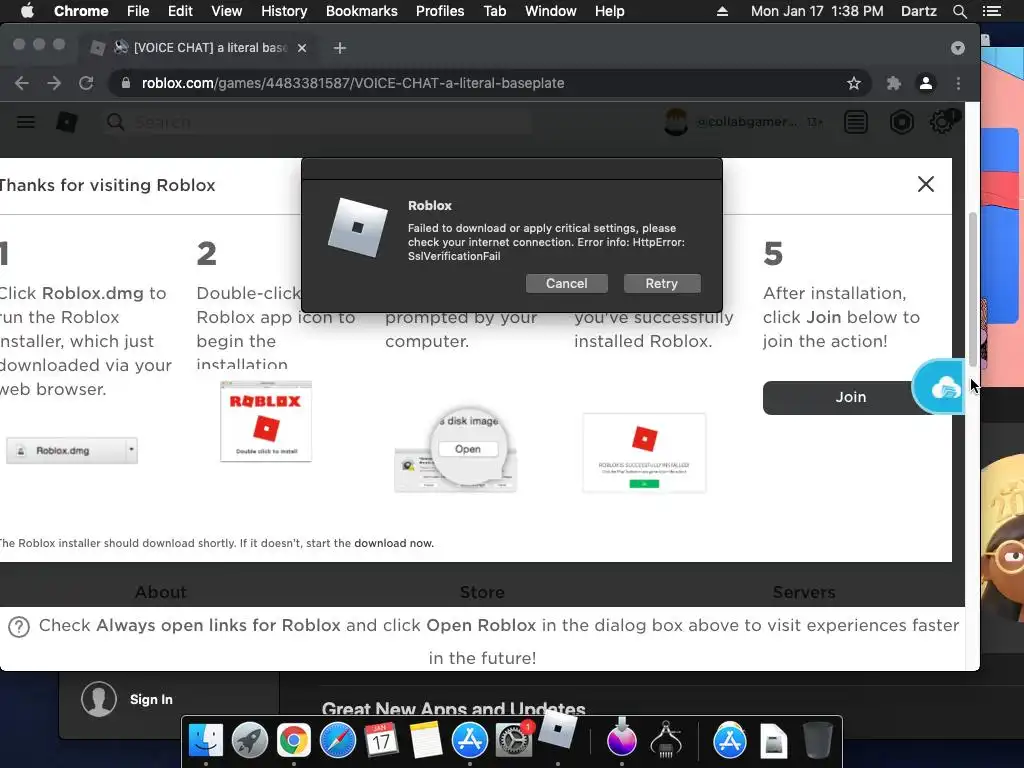The width and height of the screenshot is (1024, 768).
Task: Click the roblox.com address bar URL
Action: pyautogui.click(x=353, y=83)
